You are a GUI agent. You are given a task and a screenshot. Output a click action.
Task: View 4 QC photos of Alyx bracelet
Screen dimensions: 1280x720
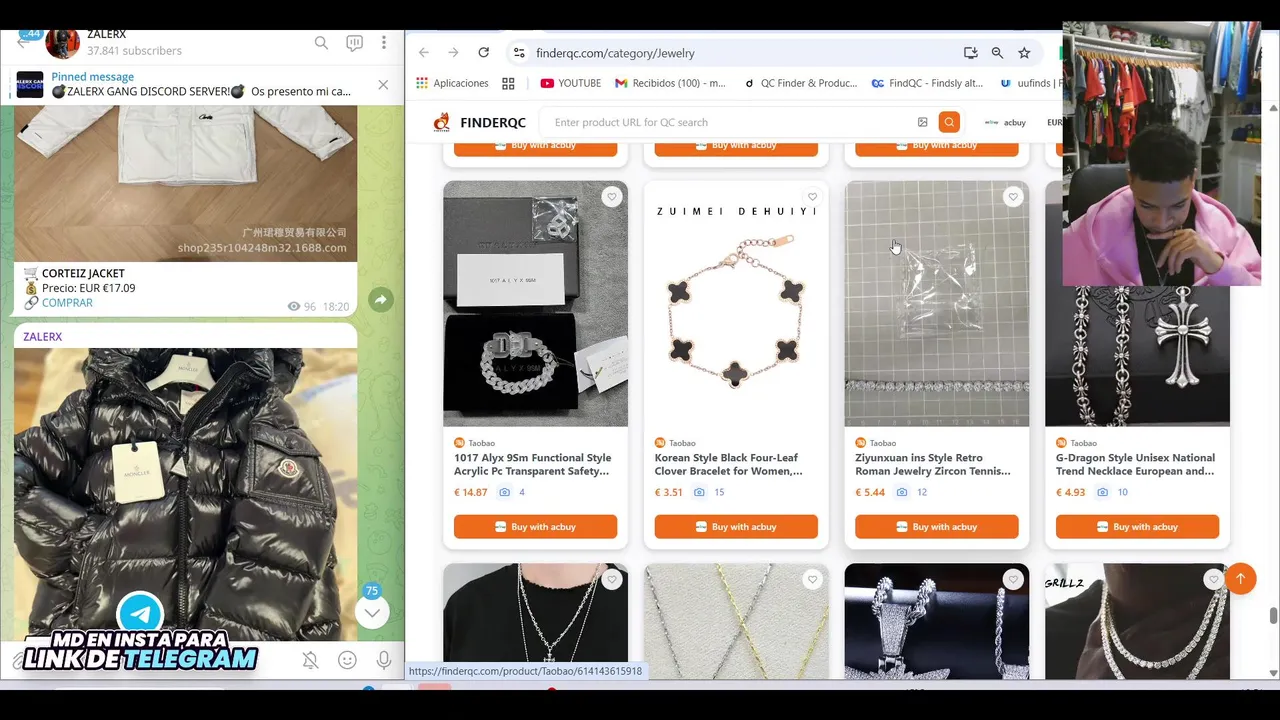coord(511,492)
